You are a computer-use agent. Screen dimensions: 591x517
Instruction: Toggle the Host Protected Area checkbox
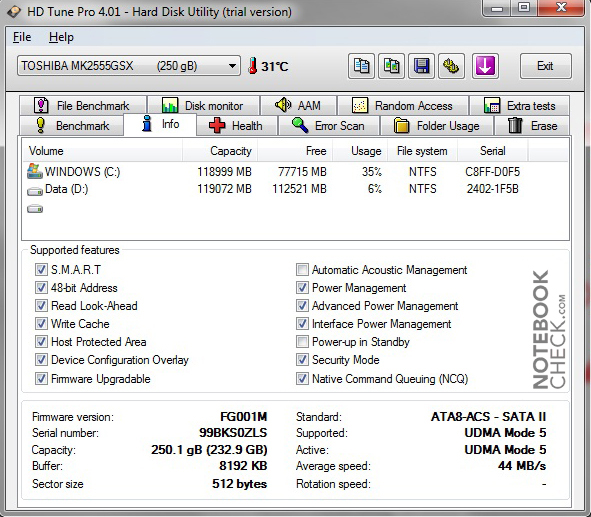[x=41, y=342]
